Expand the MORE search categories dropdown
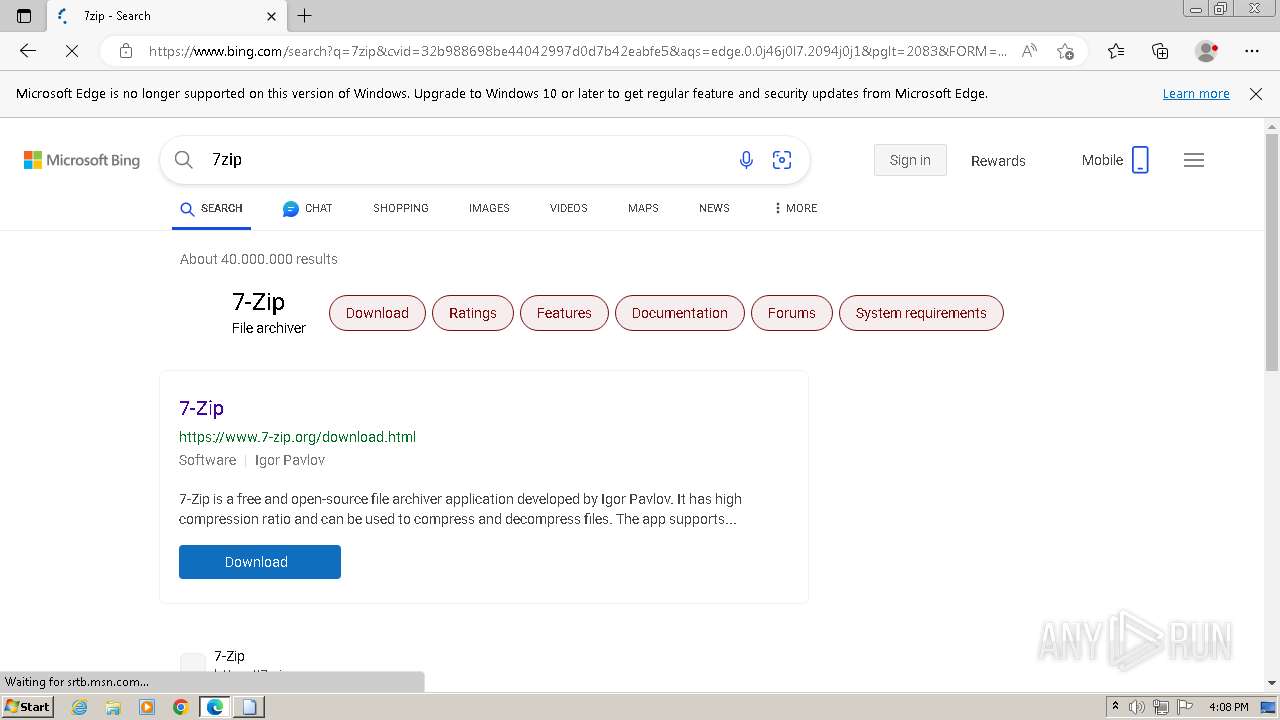The width and height of the screenshot is (1280, 720). (x=795, y=208)
